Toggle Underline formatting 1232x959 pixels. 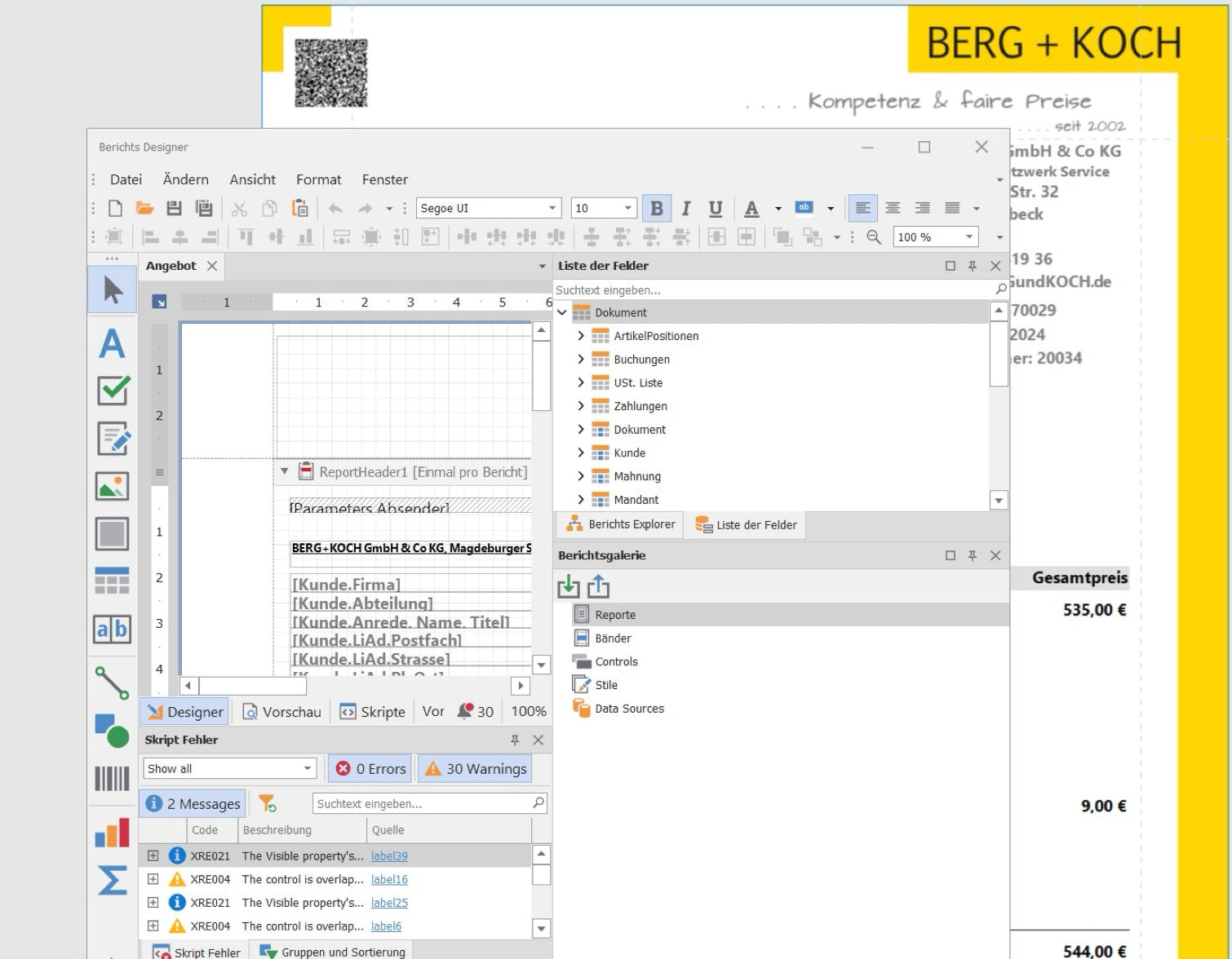tap(716, 208)
